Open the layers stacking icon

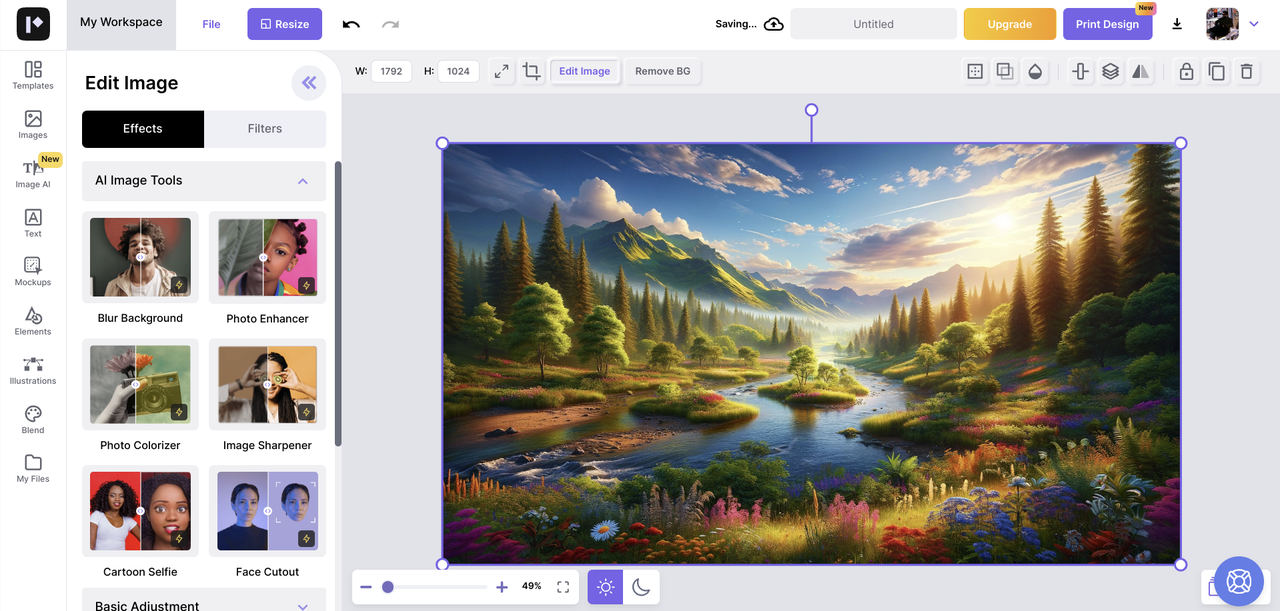click(x=1110, y=71)
